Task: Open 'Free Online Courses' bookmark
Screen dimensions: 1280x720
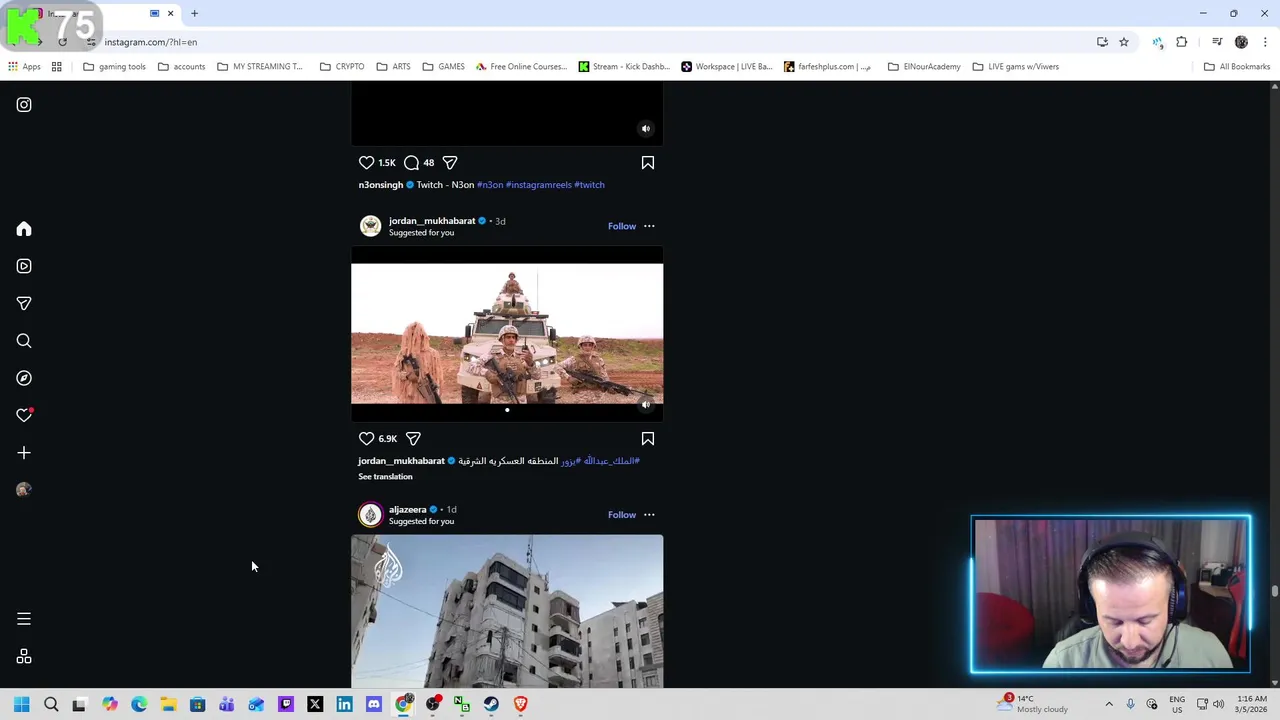Action: point(521,67)
